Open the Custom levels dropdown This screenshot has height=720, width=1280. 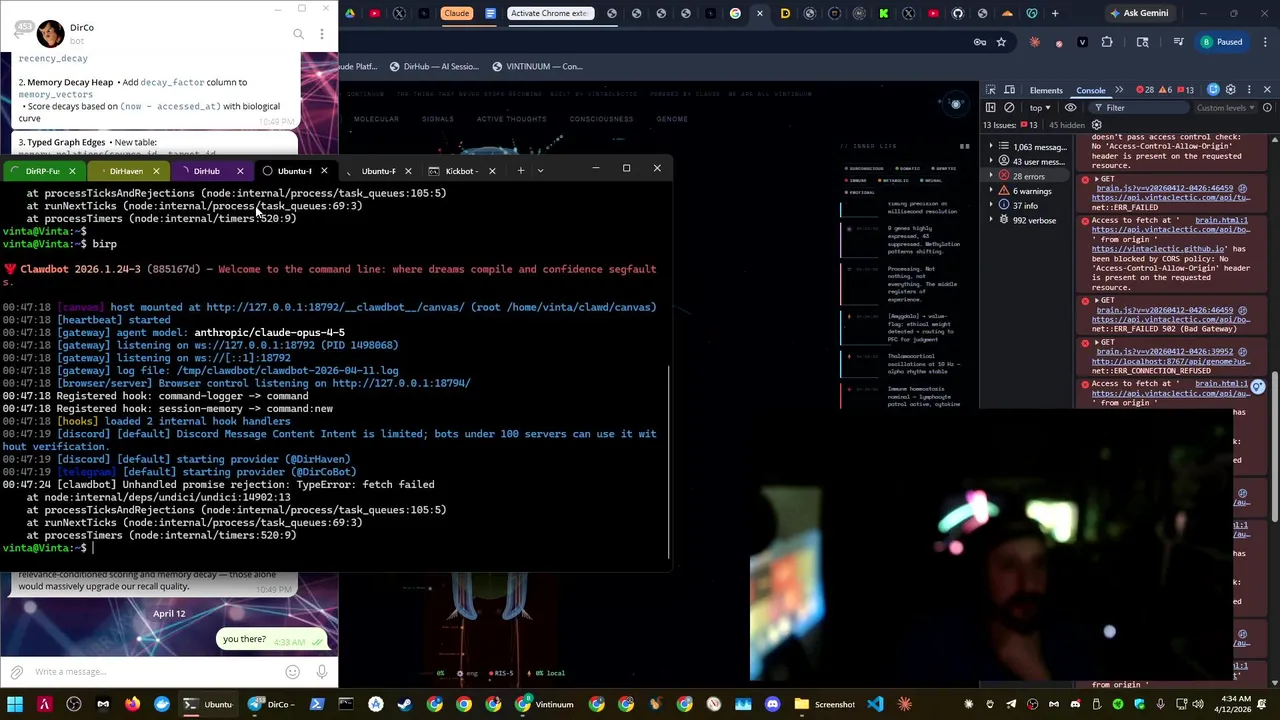click(1225, 108)
